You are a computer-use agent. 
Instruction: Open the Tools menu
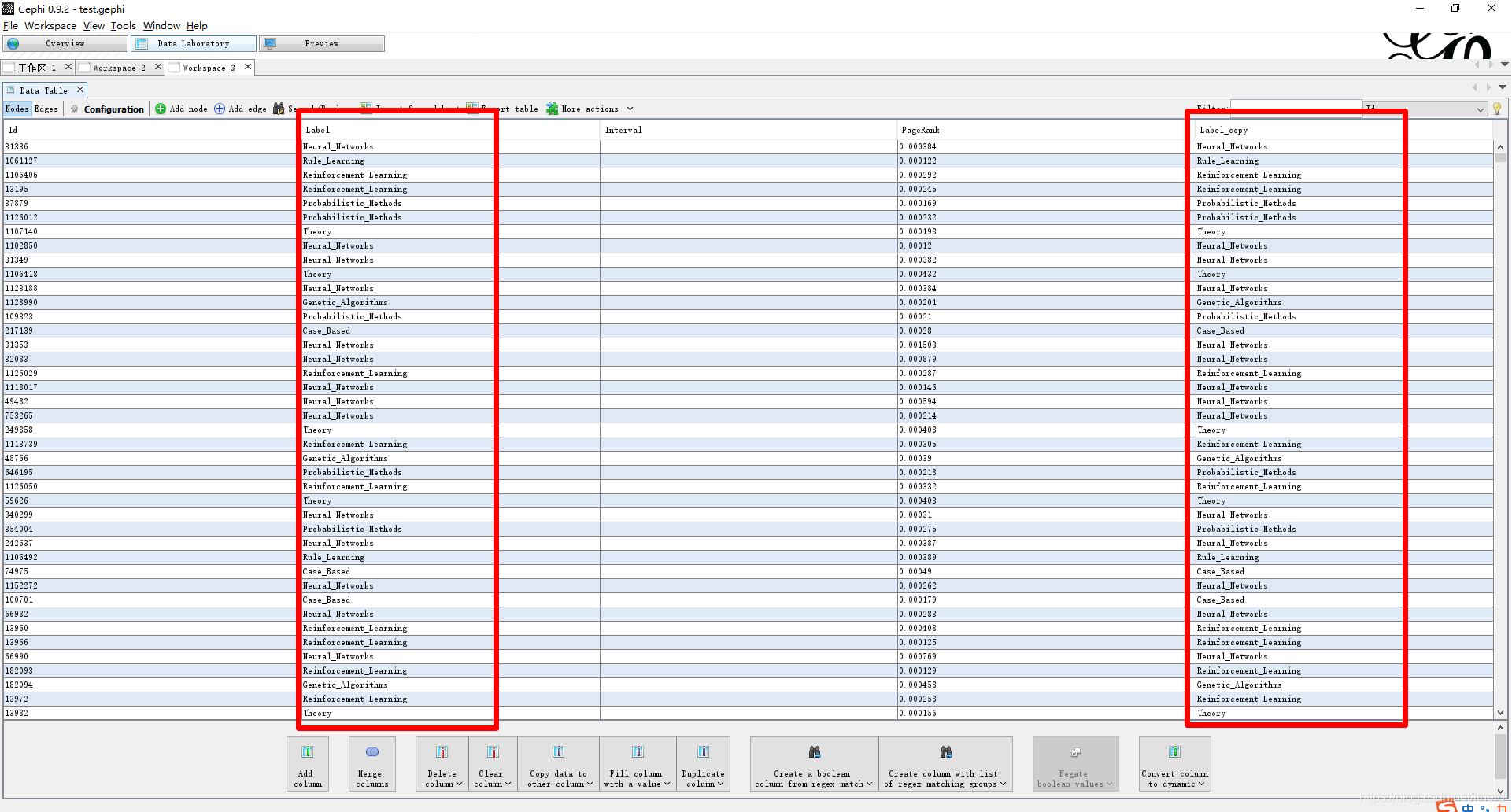tap(123, 26)
